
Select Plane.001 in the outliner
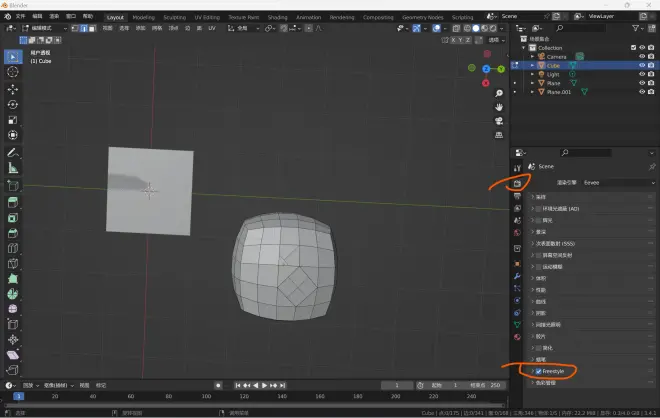pyautogui.click(x=559, y=92)
